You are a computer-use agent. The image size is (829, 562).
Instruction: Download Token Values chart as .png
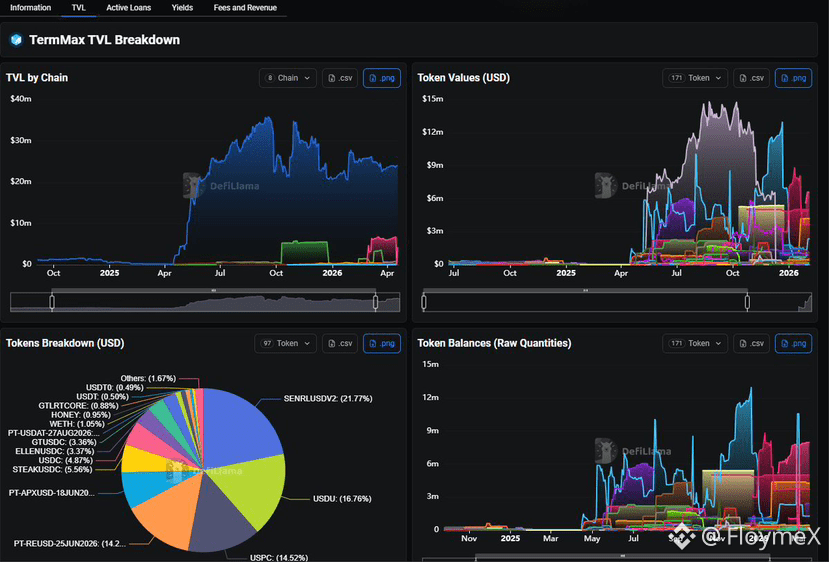coord(793,78)
